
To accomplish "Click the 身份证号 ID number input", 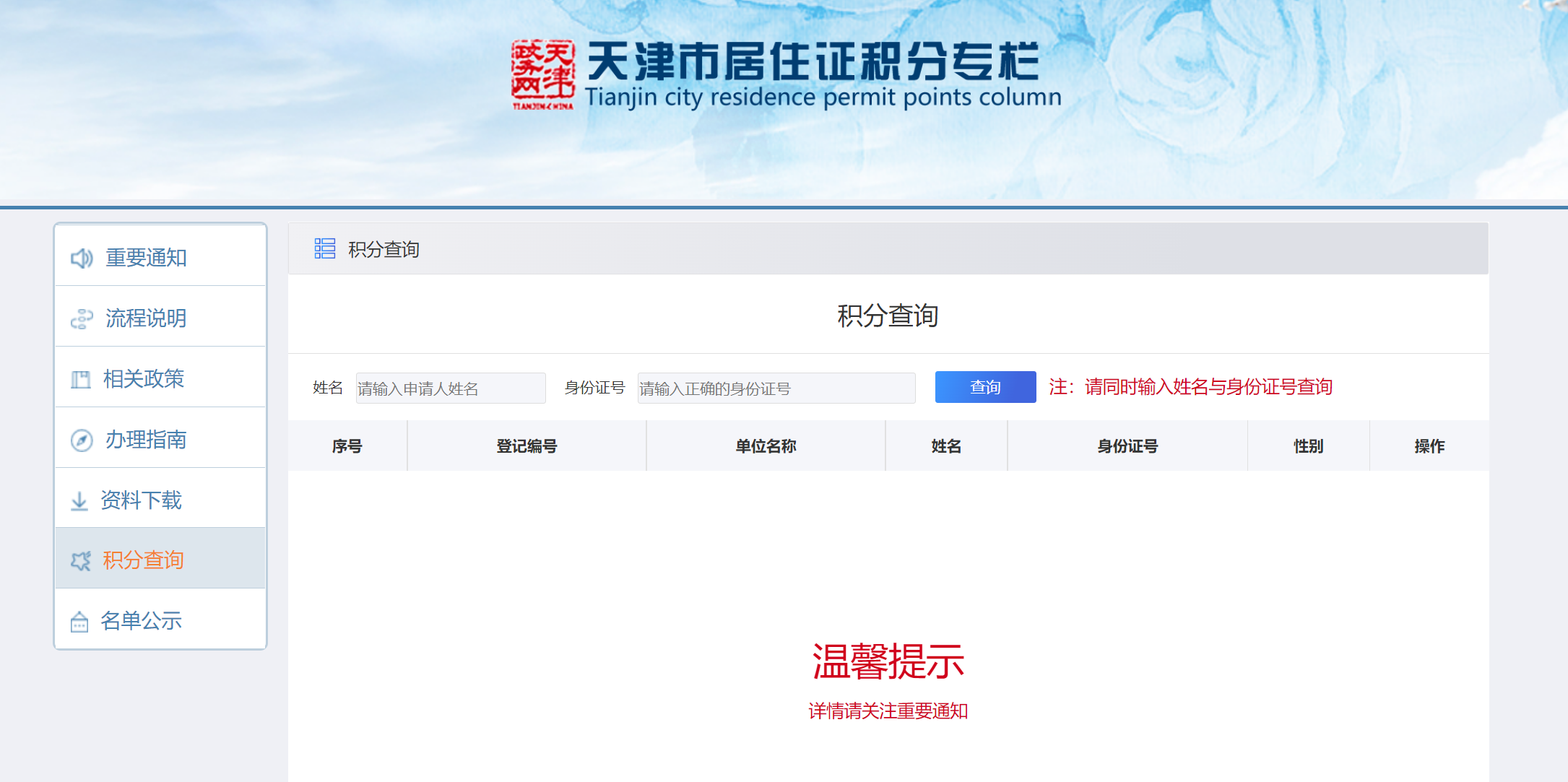I will pyautogui.click(x=776, y=388).
